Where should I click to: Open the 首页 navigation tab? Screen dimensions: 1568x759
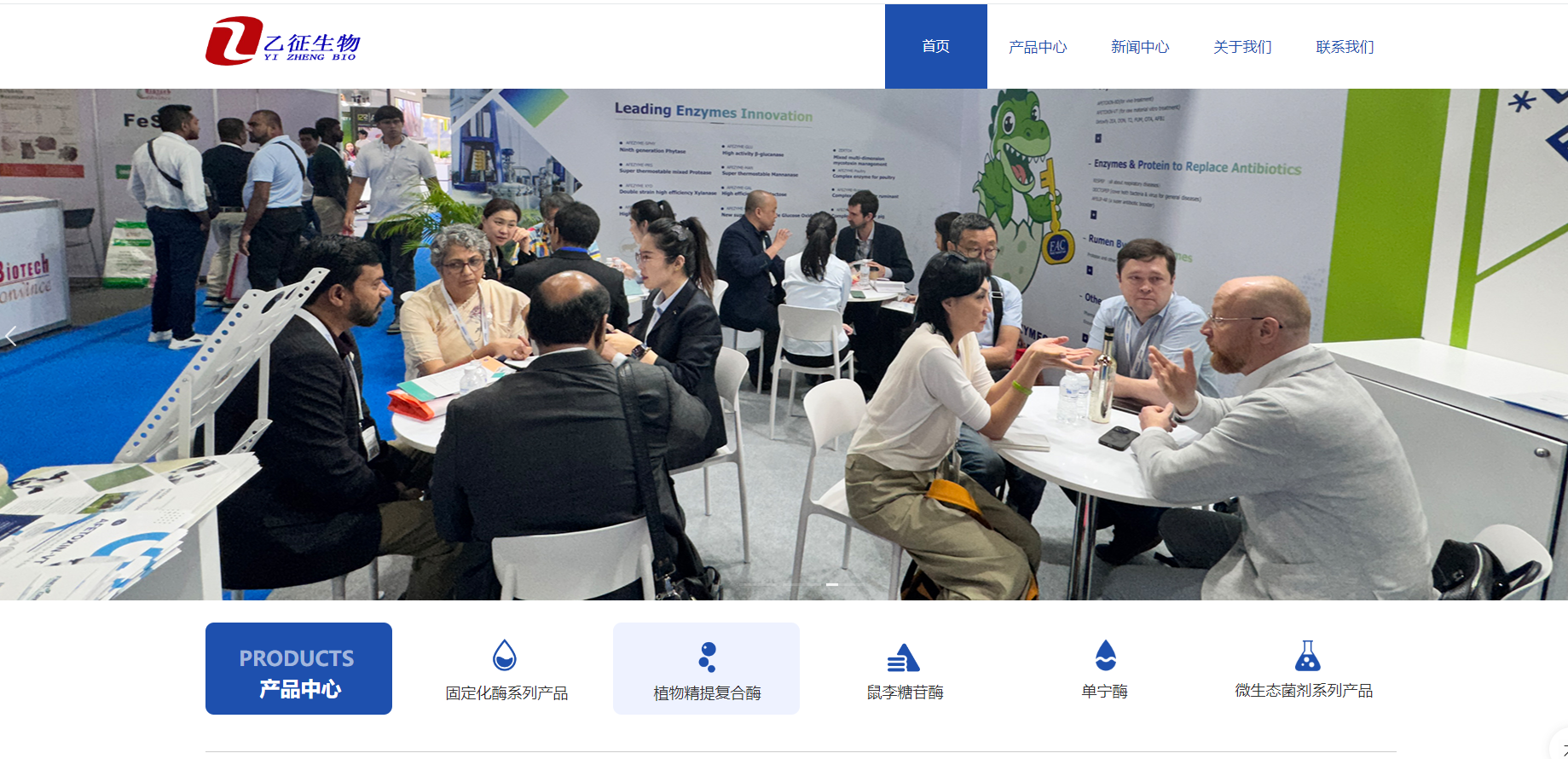click(935, 46)
